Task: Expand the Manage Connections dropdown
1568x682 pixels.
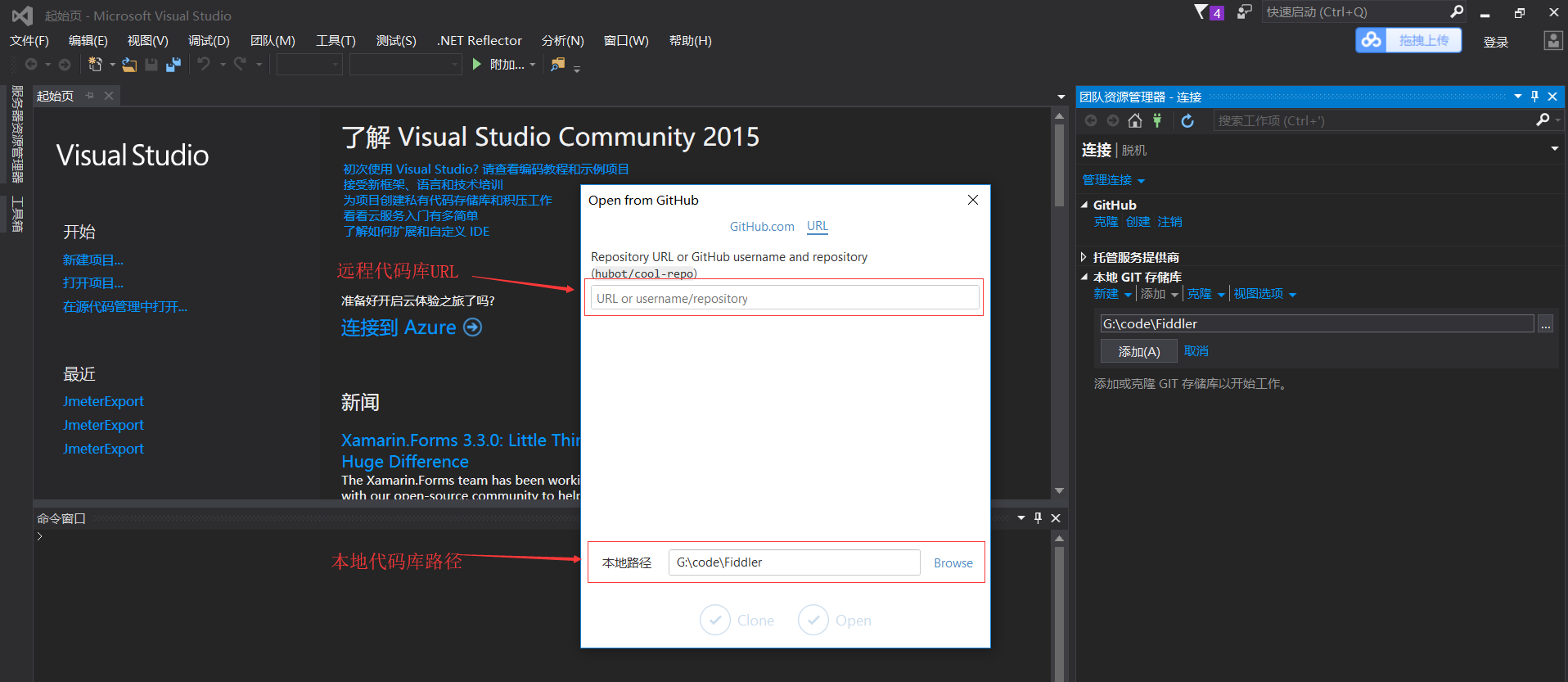Action: click(1142, 181)
